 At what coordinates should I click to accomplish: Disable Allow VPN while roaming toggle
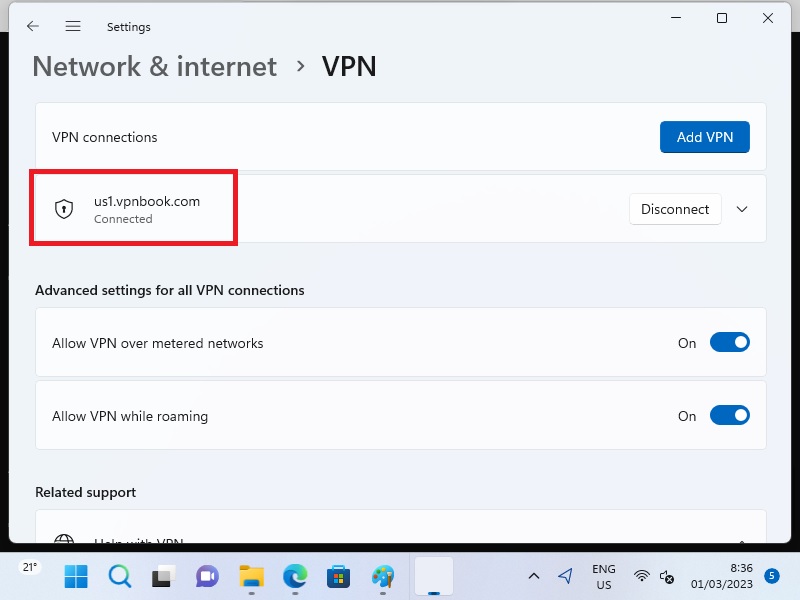(x=729, y=416)
